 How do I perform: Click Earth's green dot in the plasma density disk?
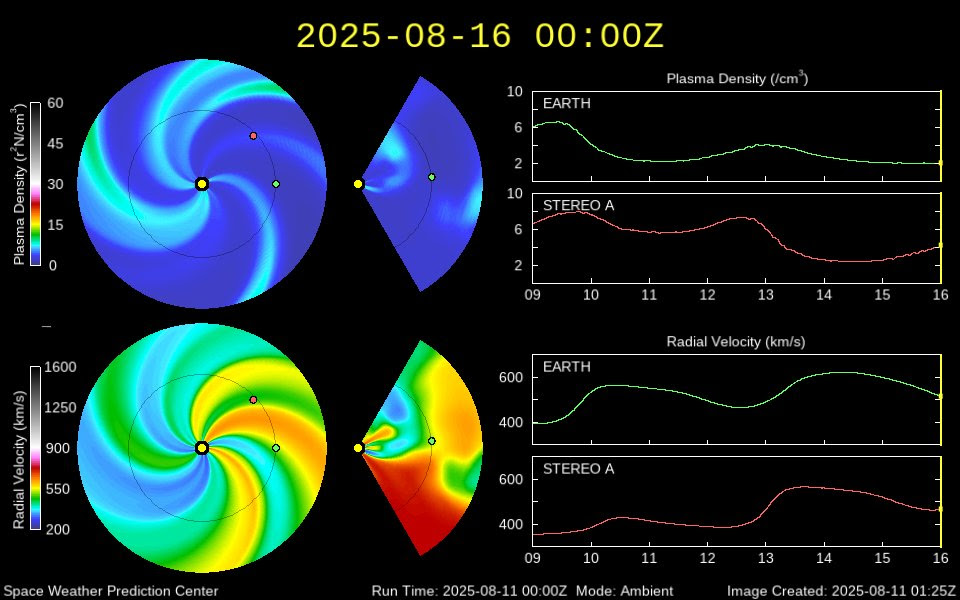(276, 184)
